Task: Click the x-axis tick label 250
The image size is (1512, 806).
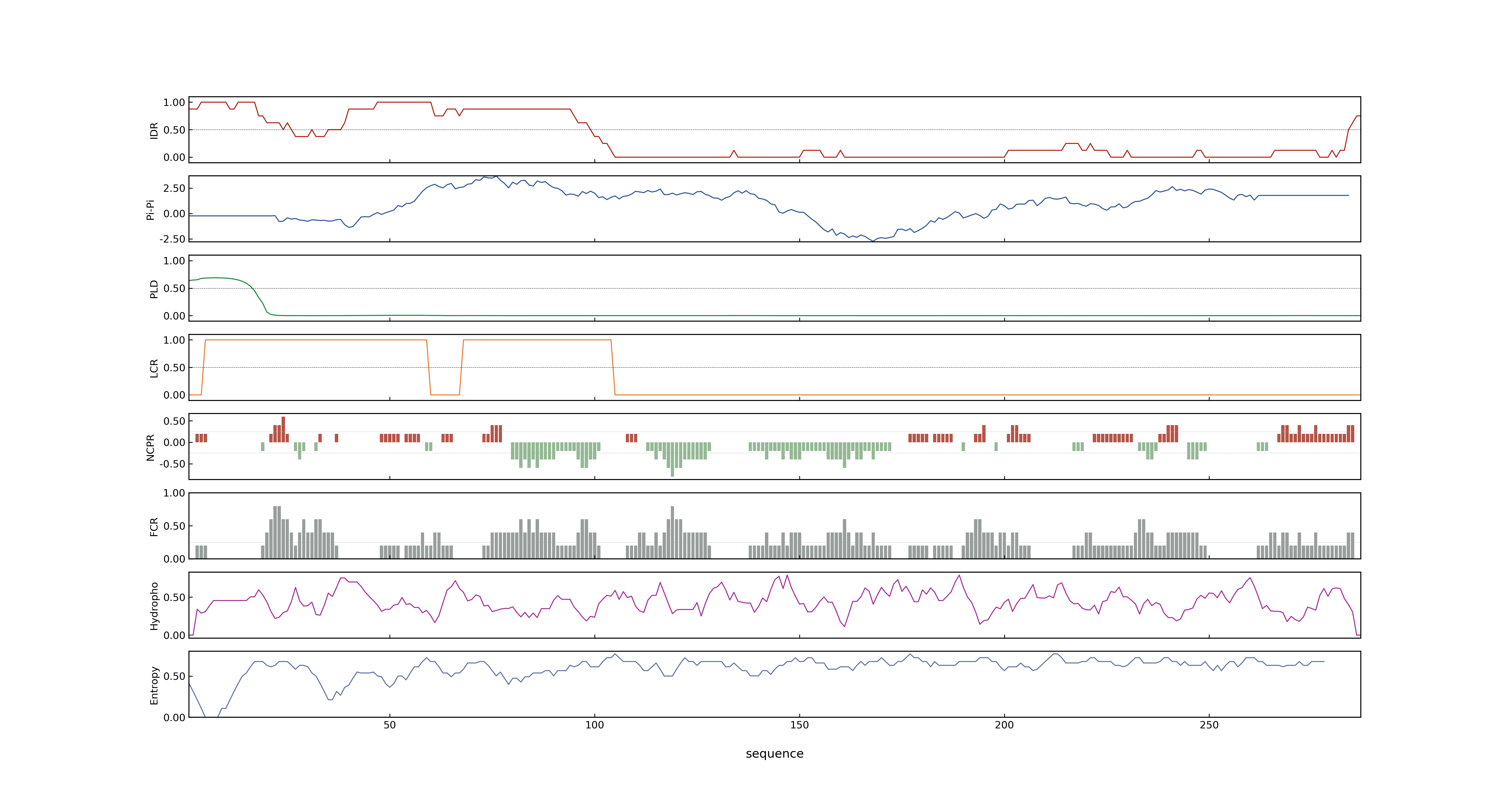Action: pos(1209,725)
